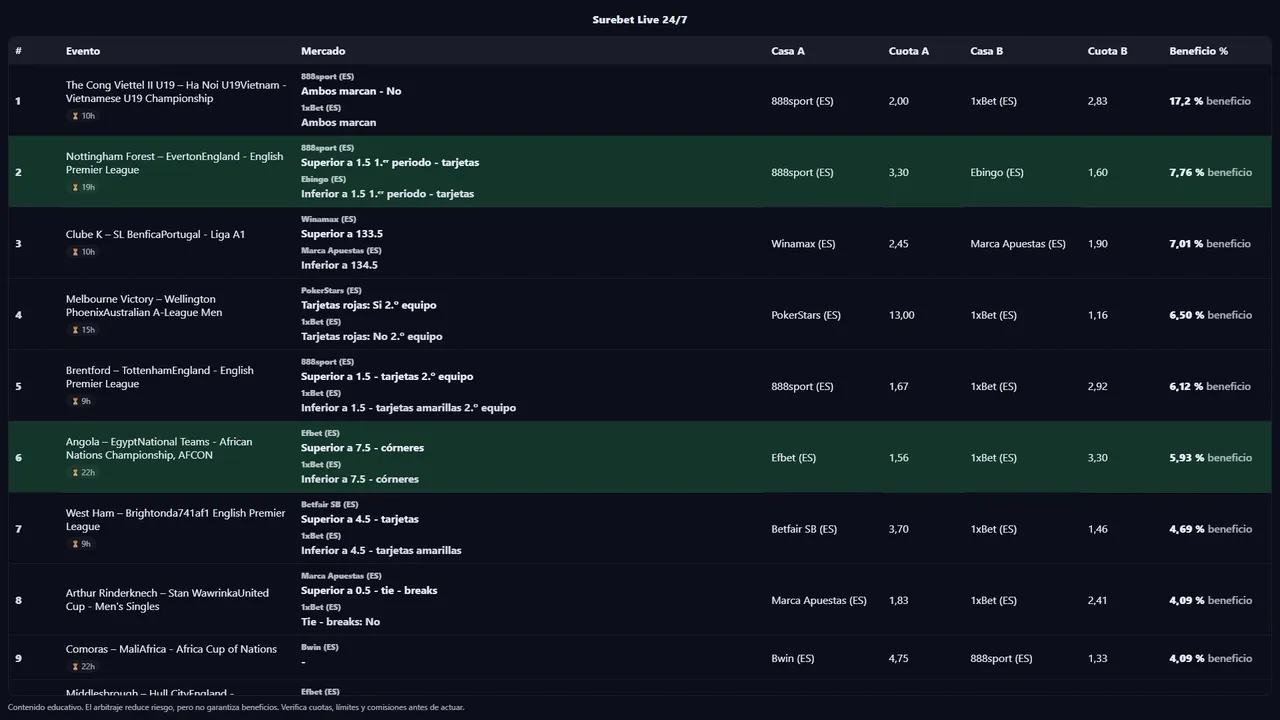Select the 13,00 odds in Cuota A
Image resolution: width=1280 pixels, height=720 pixels.
(x=901, y=315)
